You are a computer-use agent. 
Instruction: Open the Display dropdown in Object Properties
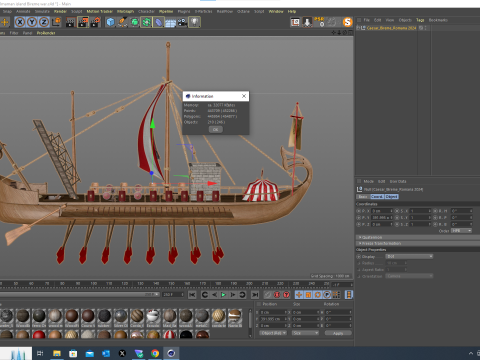coord(409,256)
